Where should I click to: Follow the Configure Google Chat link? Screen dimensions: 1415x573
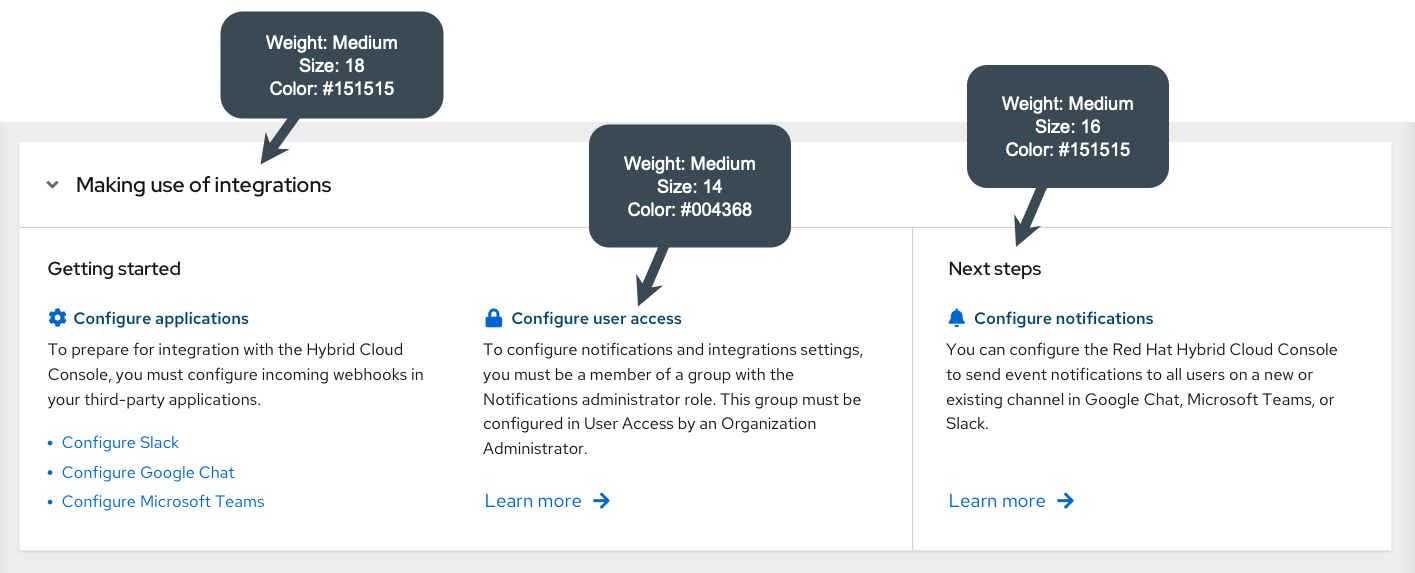[148, 472]
